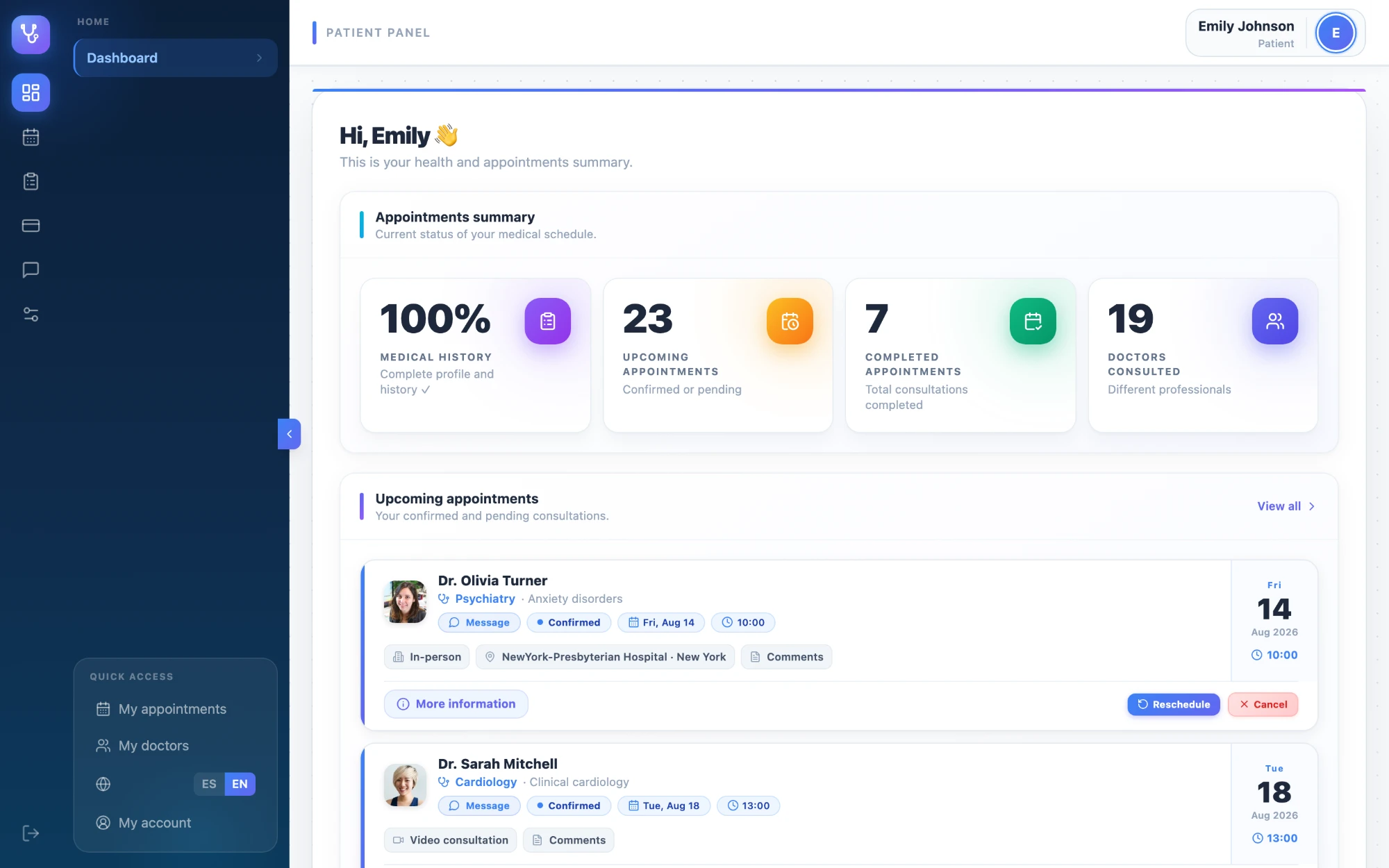Image resolution: width=1389 pixels, height=868 pixels.
Task: Open the settings sliders sidebar icon
Action: pos(31,315)
